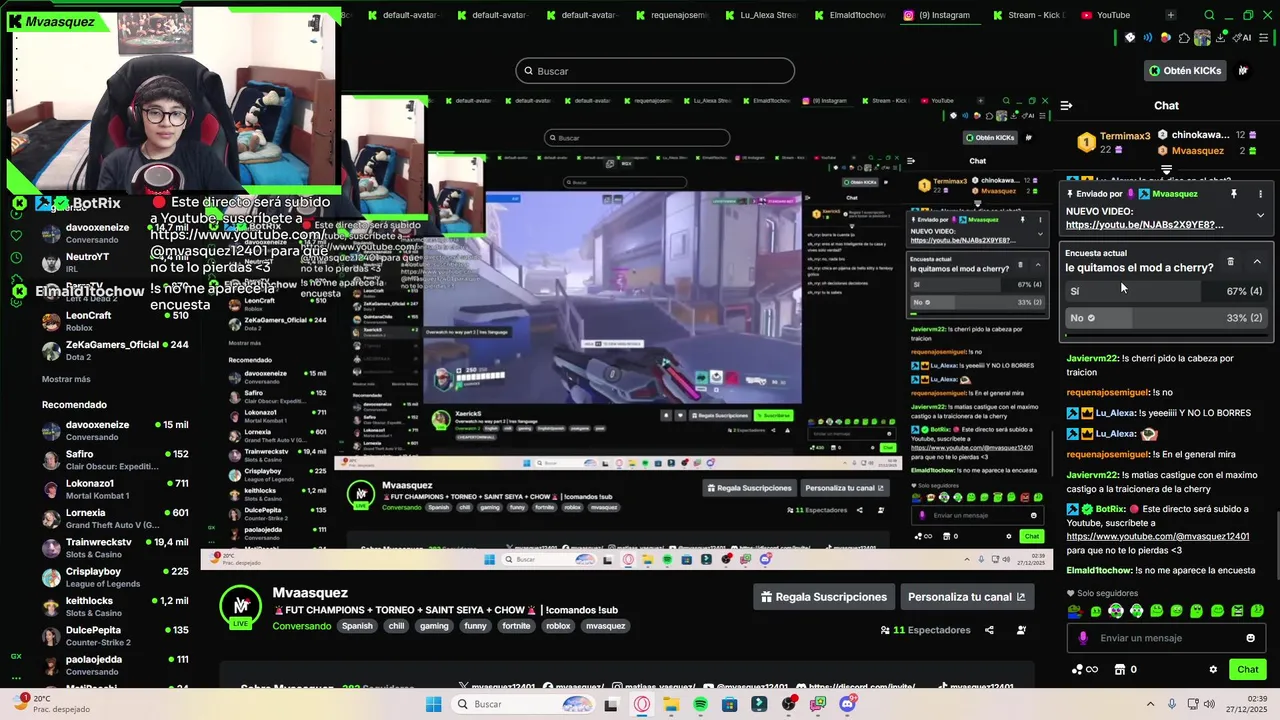This screenshot has height=720, width=1280.
Task: Open Spotify from the taskbar
Action: [x=700, y=704]
